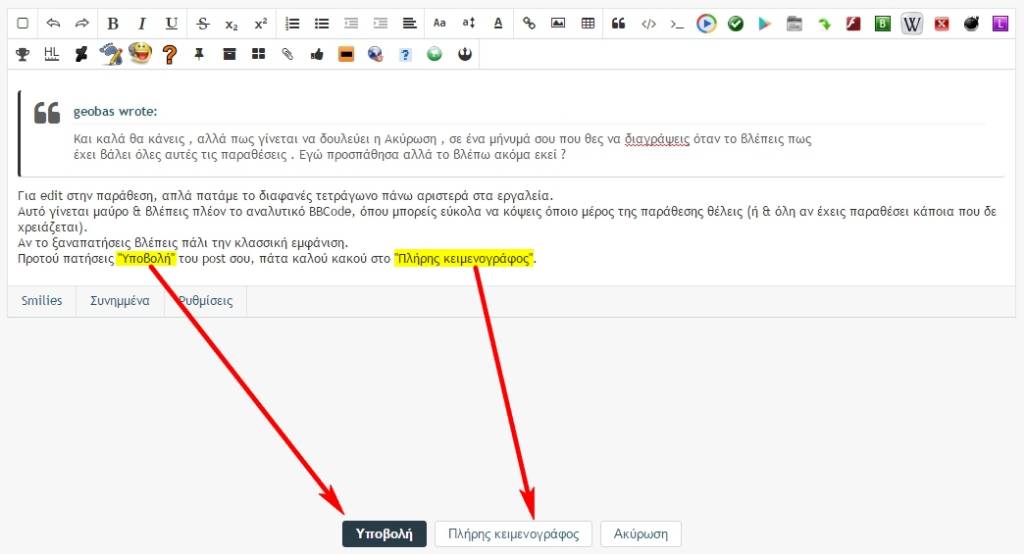
Task: Cancel the reply with Ακύρωση
Action: click(641, 534)
